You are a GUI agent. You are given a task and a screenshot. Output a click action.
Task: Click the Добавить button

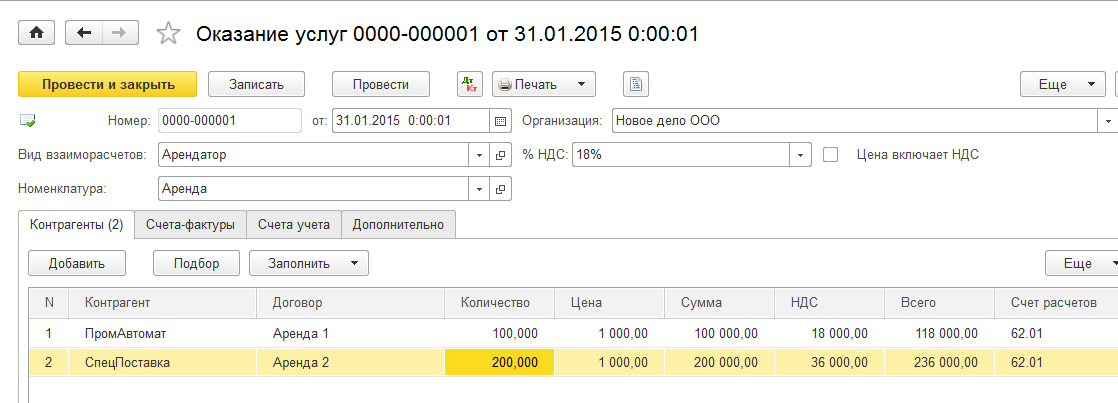[77, 263]
